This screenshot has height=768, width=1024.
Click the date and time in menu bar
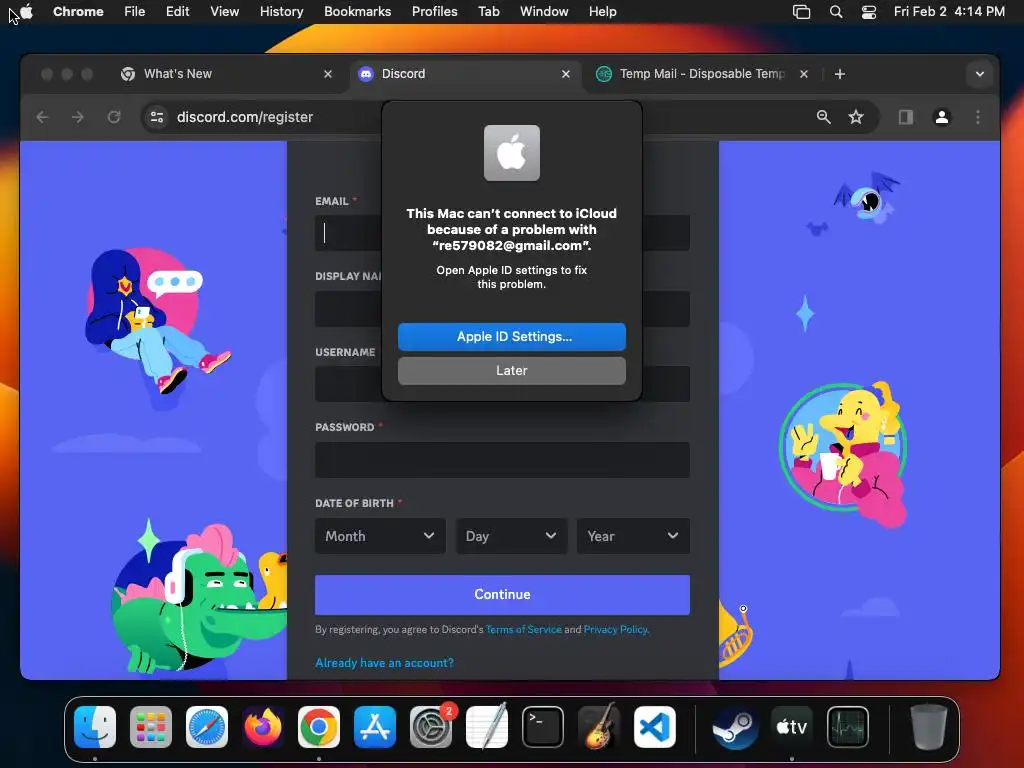[949, 12]
